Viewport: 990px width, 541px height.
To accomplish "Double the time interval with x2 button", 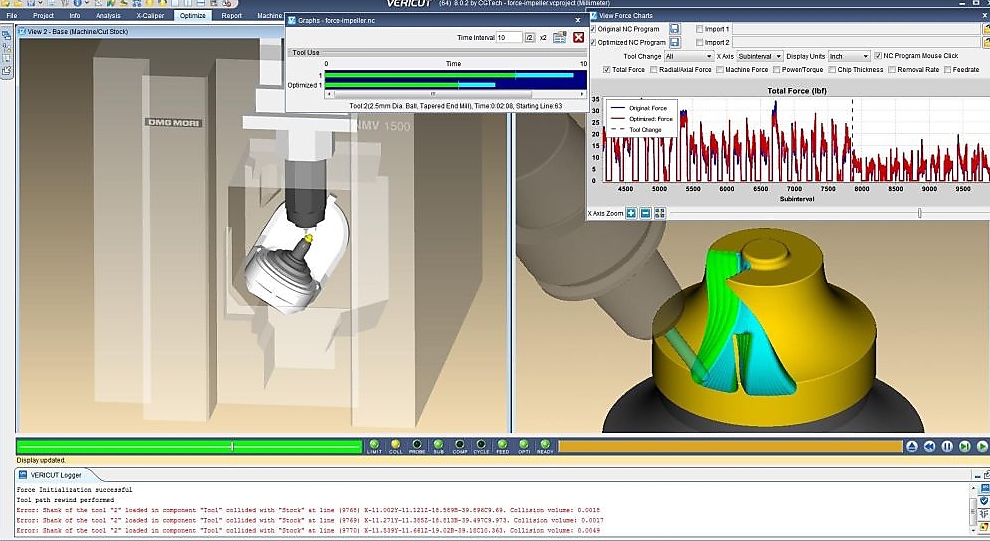I will point(543,37).
